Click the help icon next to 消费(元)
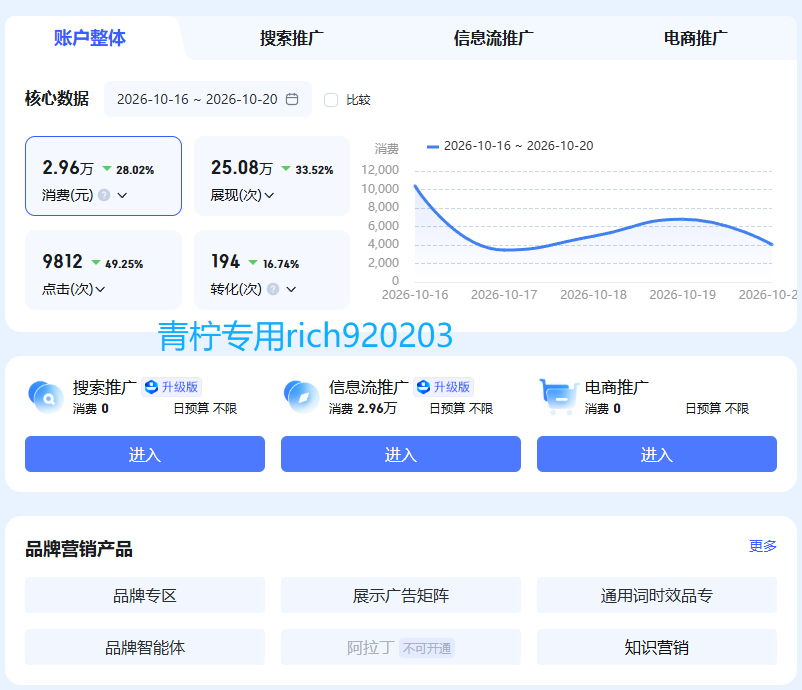 coord(104,195)
